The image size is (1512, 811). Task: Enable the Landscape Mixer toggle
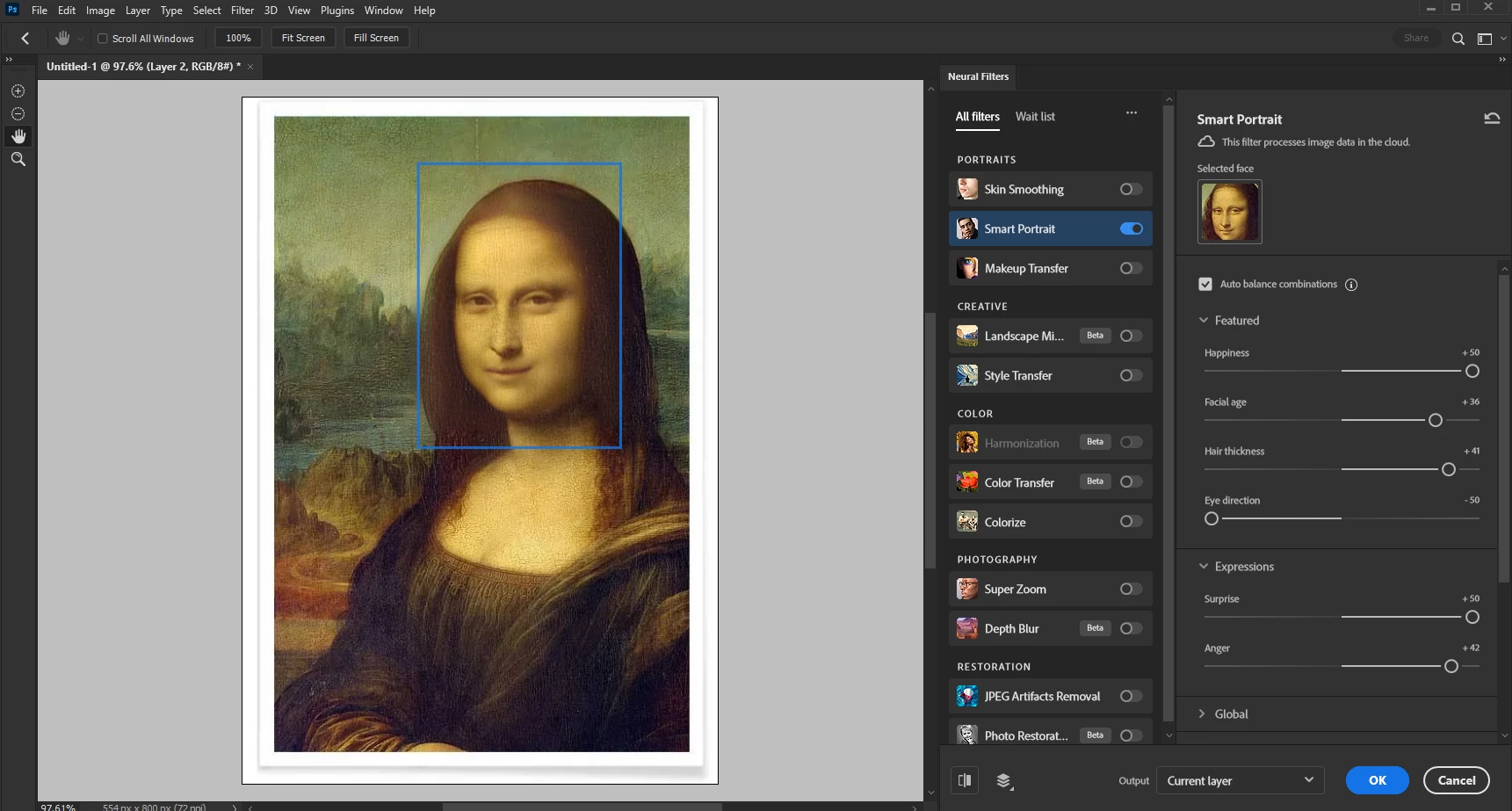(x=1131, y=336)
